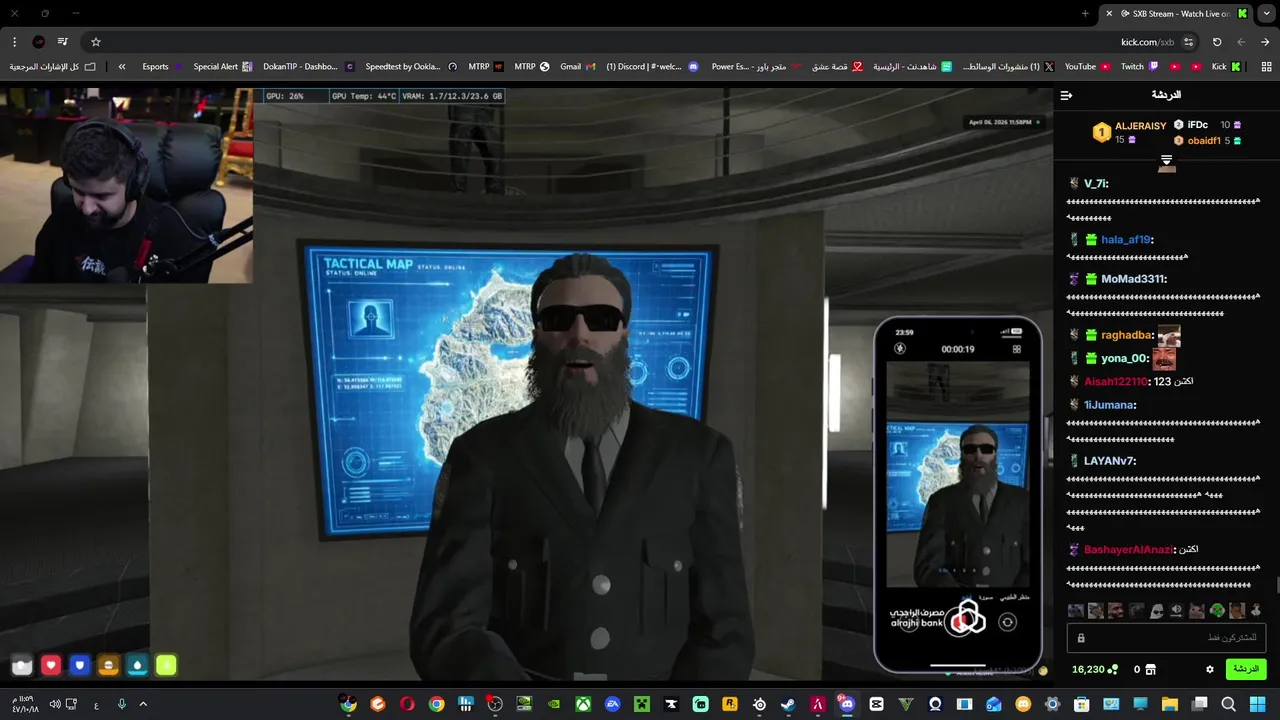This screenshot has height=720, width=1280.
Task: Open the emote sent by yona_00
Action: coord(1163,359)
